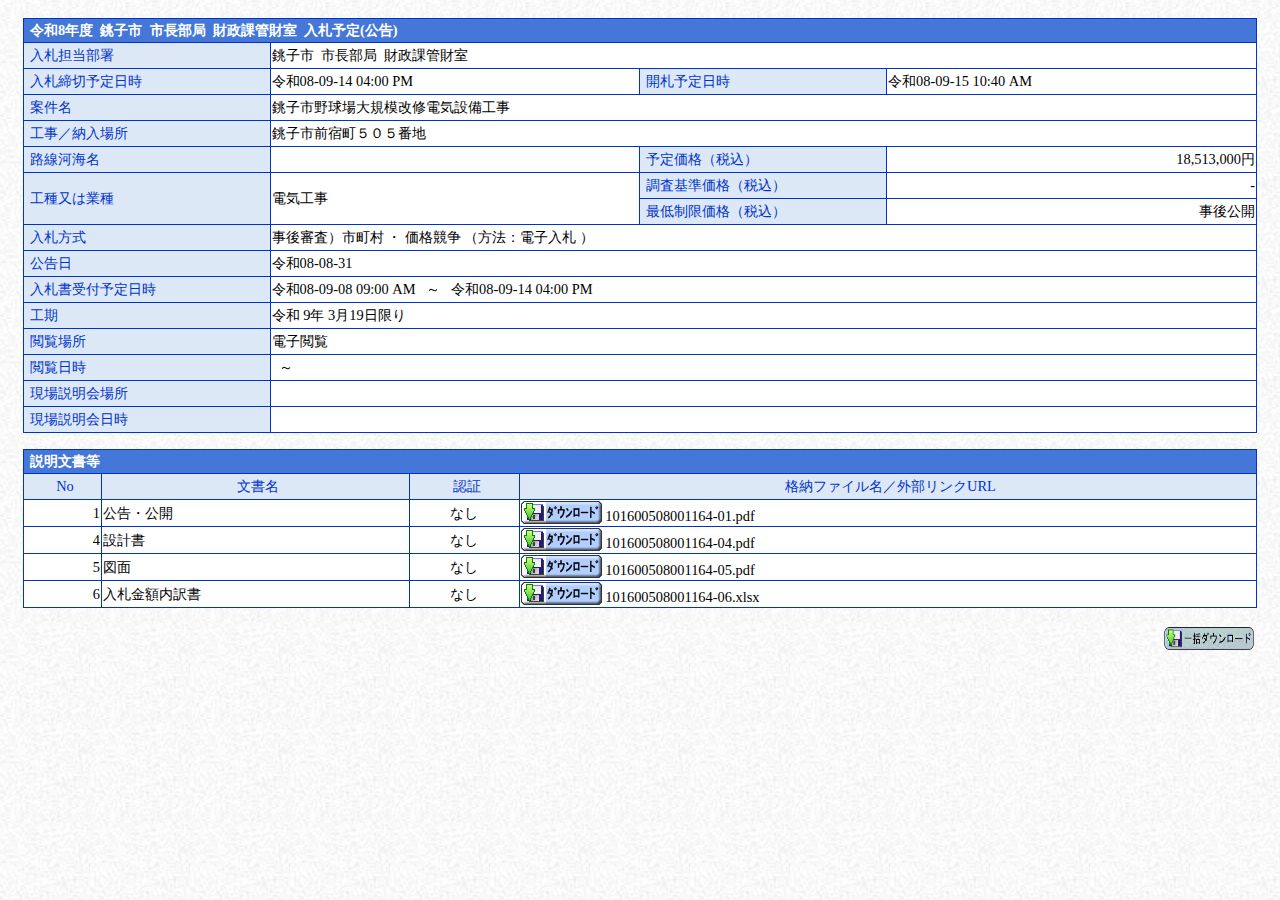Screen dimensions: 1280x900
Task: Click the deadline 令和08-09-14 04:00 PM value
Action: 342,82
